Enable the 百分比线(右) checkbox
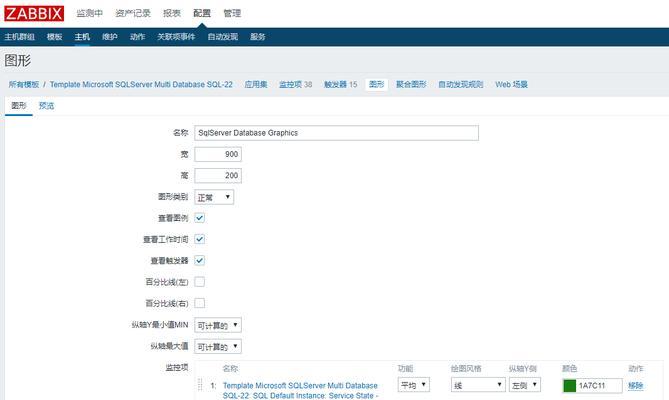Image resolution: width=669 pixels, height=400 pixels. [x=200, y=303]
